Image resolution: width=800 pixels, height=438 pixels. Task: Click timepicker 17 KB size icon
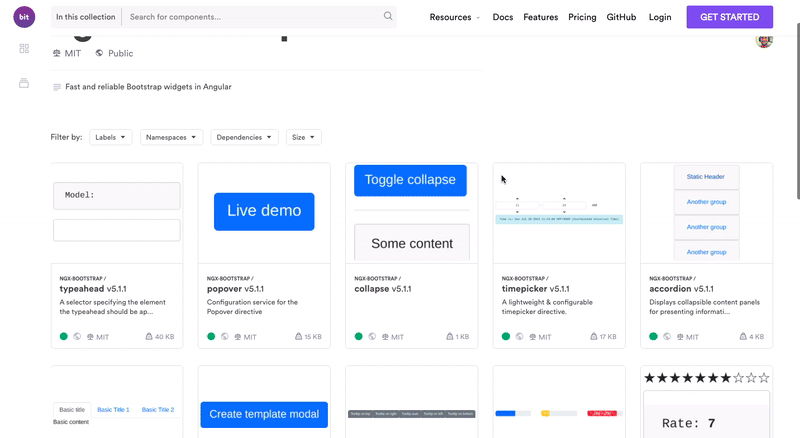point(593,336)
